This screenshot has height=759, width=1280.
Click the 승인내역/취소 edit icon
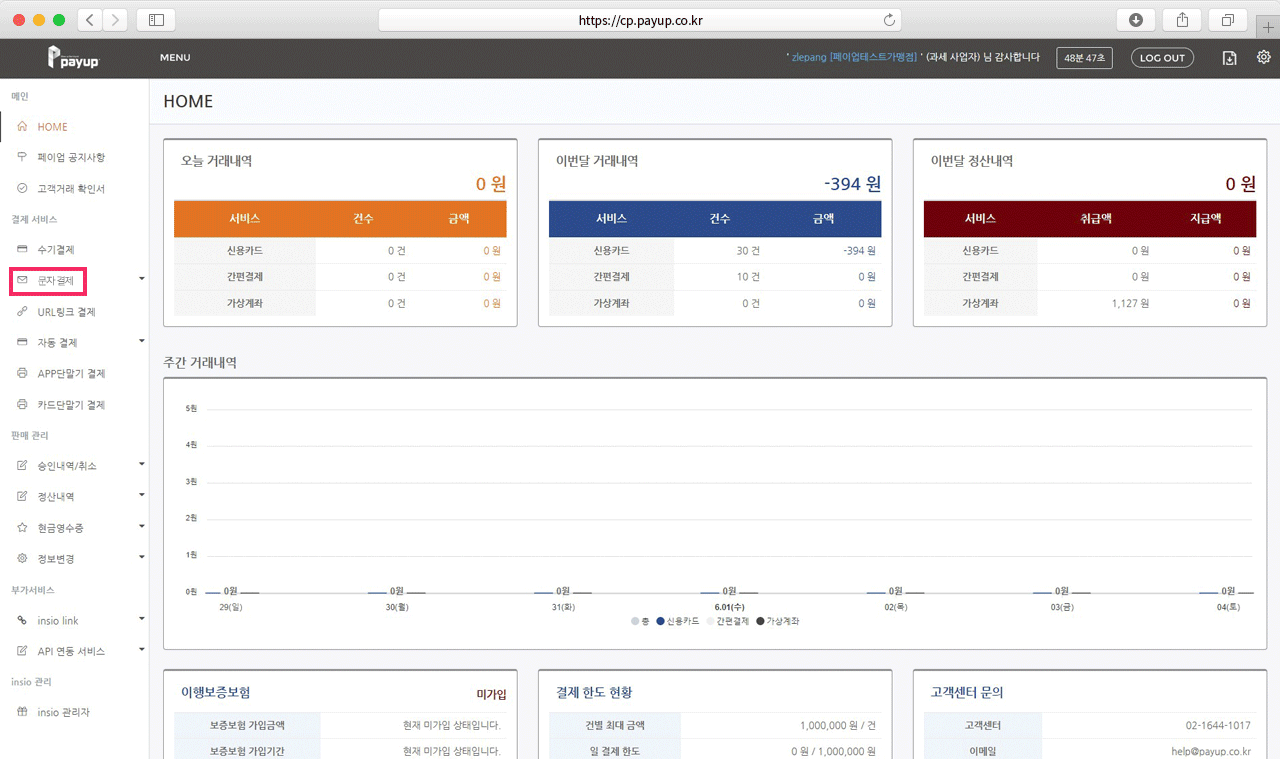(x=22, y=466)
